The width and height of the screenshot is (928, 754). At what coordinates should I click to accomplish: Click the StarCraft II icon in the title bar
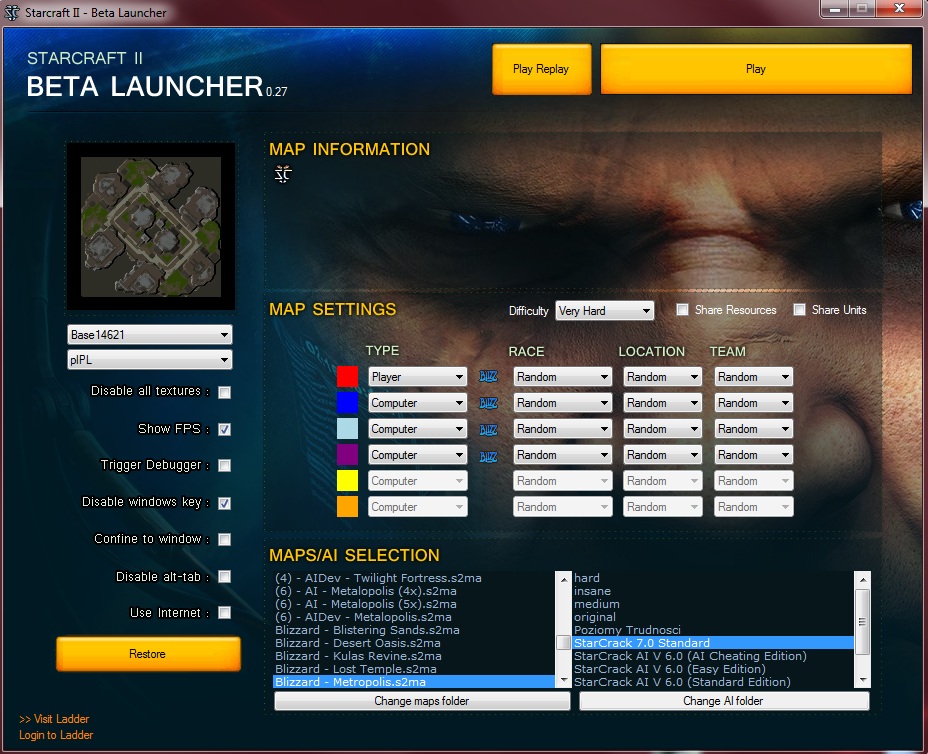pyautogui.click(x=12, y=12)
